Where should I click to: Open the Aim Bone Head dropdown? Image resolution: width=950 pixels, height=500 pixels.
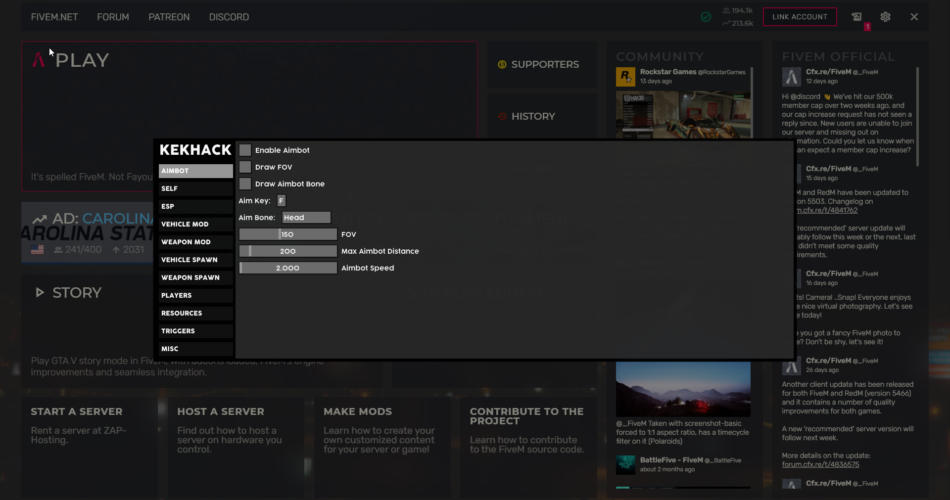(306, 217)
